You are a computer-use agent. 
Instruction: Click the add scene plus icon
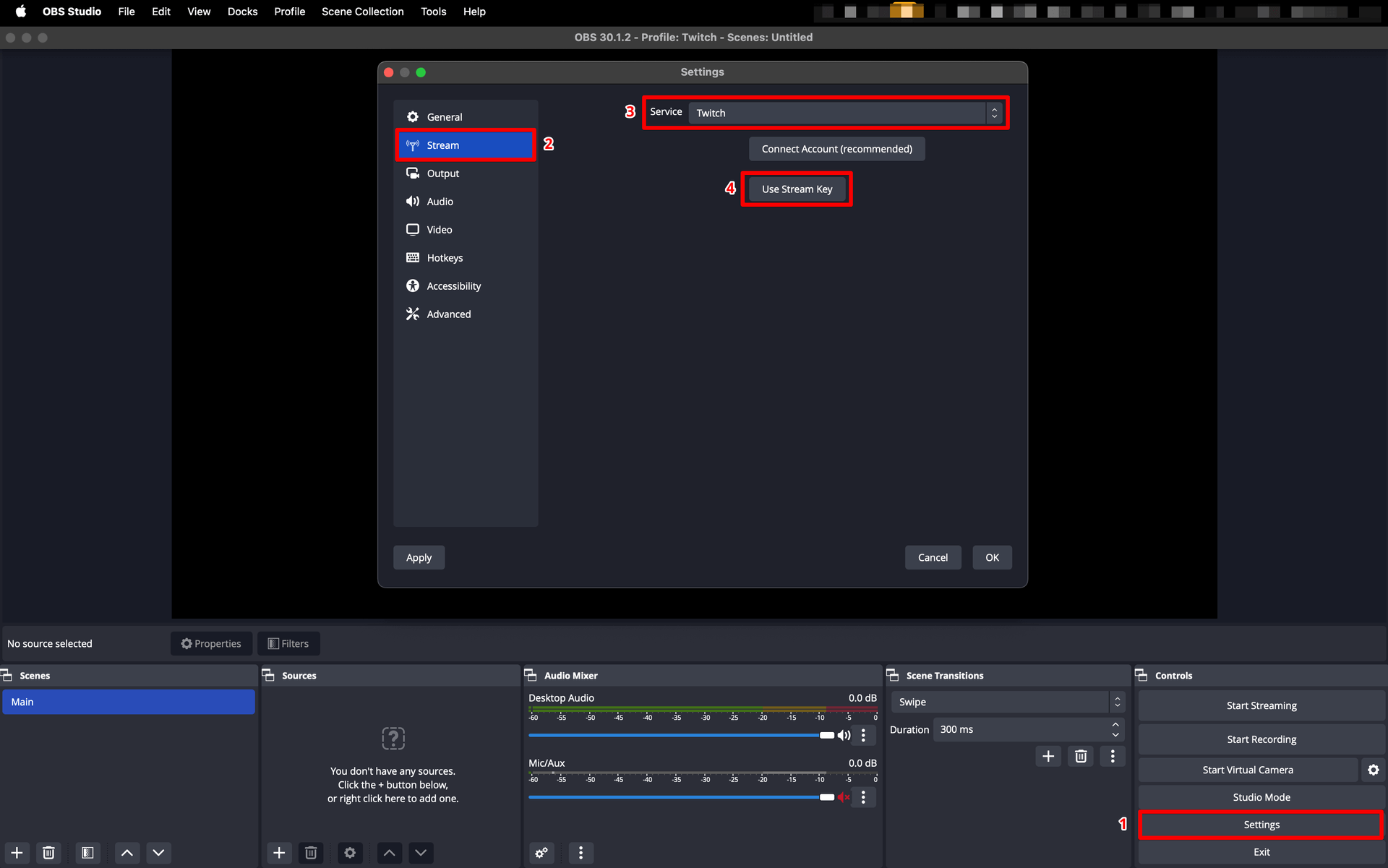coord(17,853)
